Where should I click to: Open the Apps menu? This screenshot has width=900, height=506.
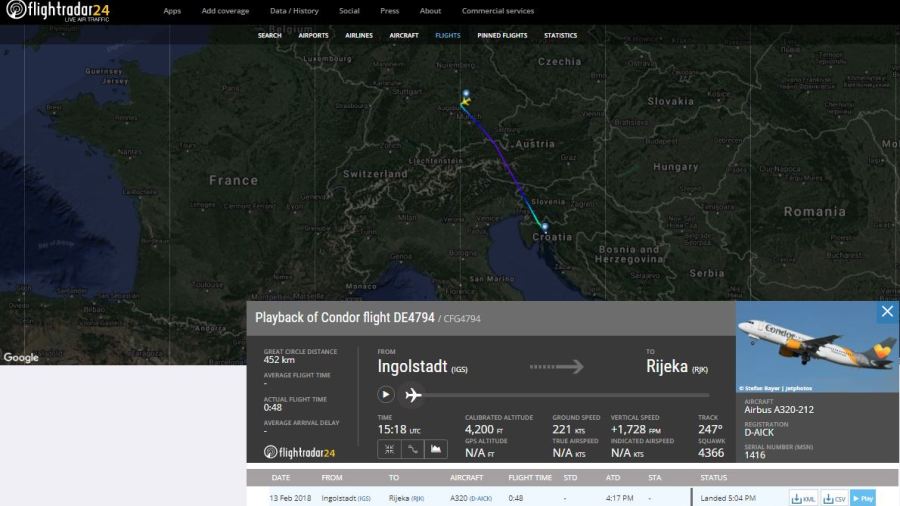point(172,11)
